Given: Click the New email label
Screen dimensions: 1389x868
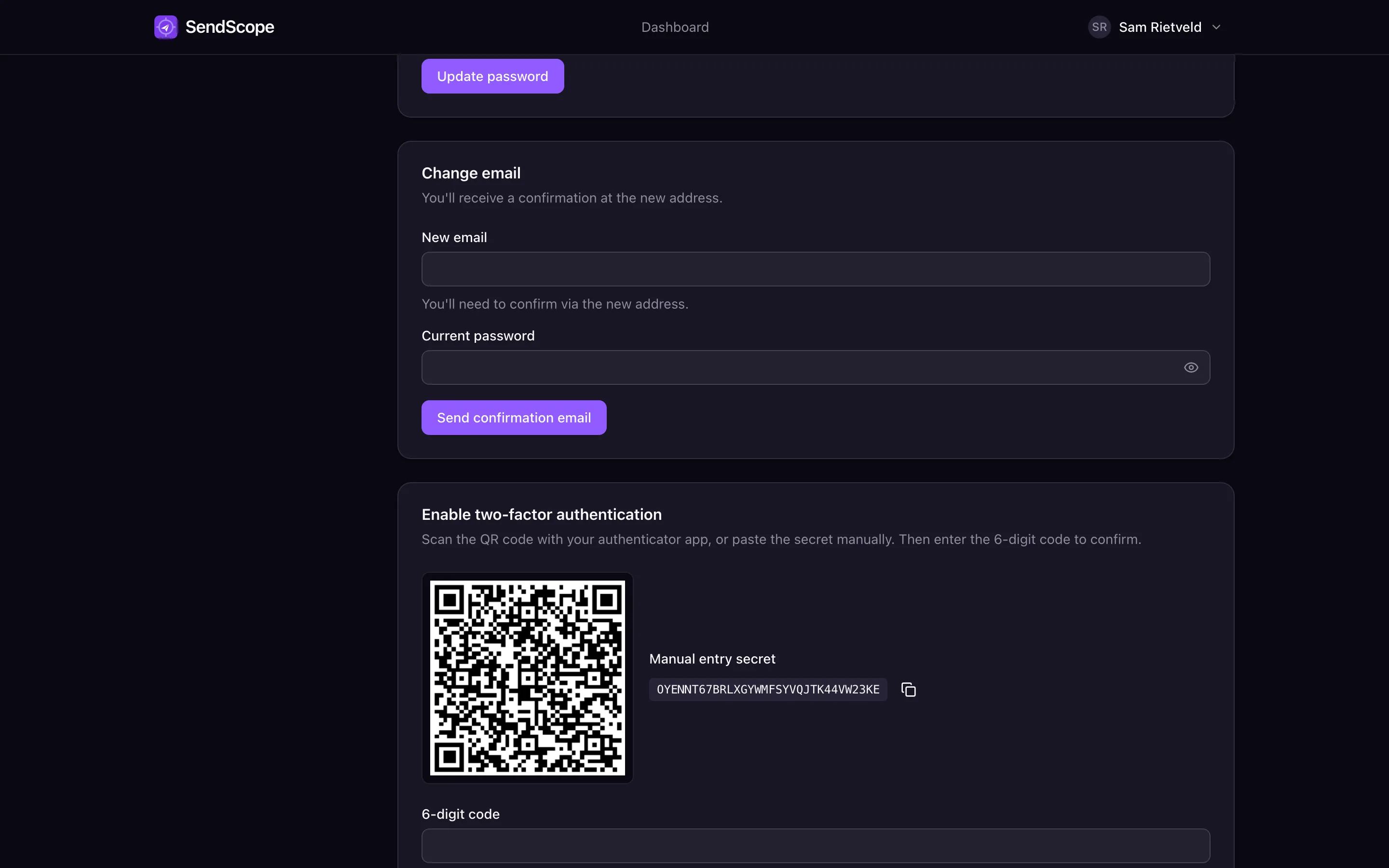Looking at the screenshot, I should point(454,237).
